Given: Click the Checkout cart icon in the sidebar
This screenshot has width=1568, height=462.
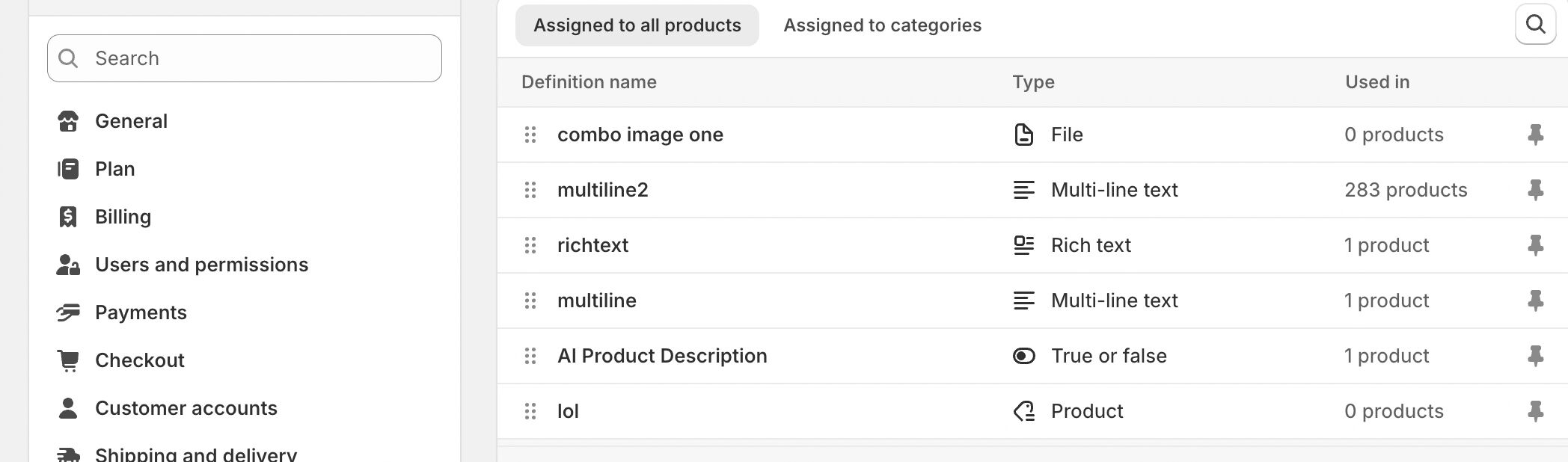Looking at the screenshot, I should [68, 360].
